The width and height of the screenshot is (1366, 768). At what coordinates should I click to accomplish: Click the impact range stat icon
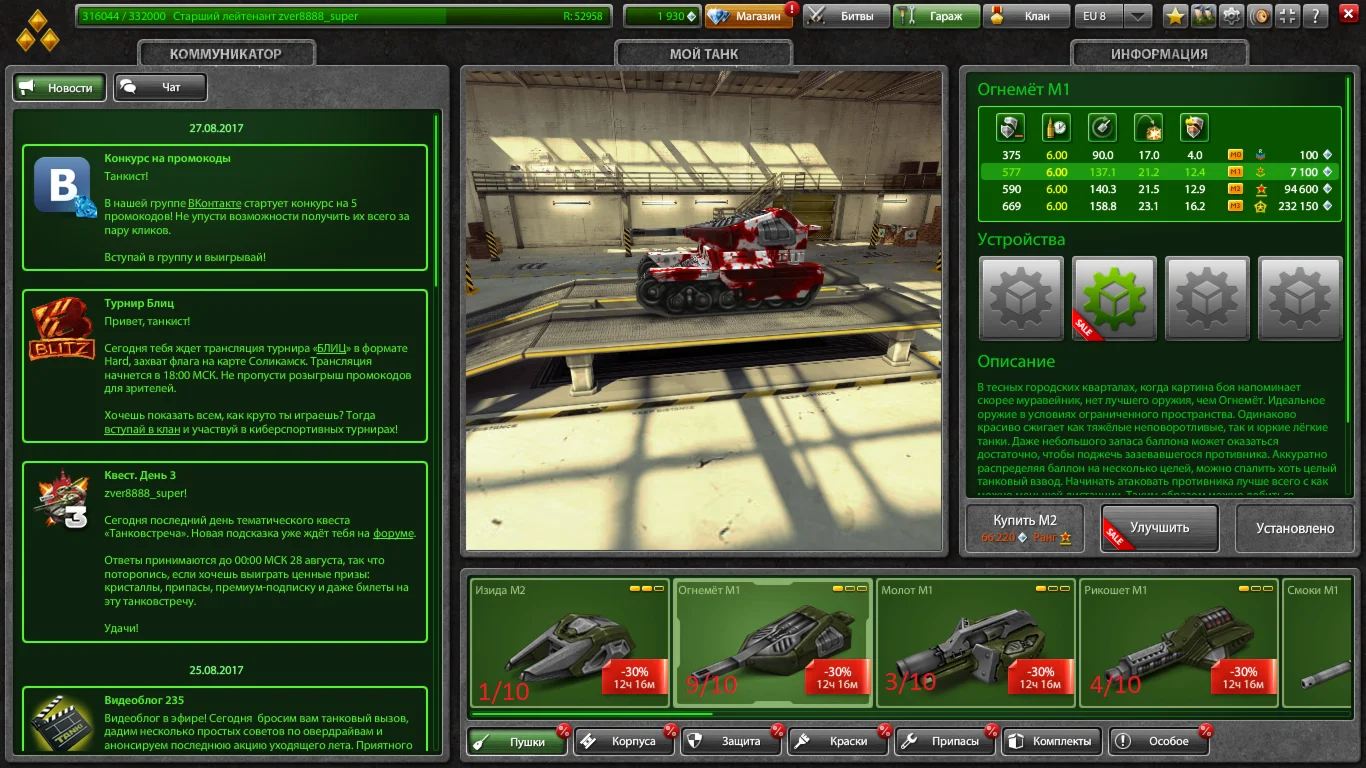(x=1148, y=127)
